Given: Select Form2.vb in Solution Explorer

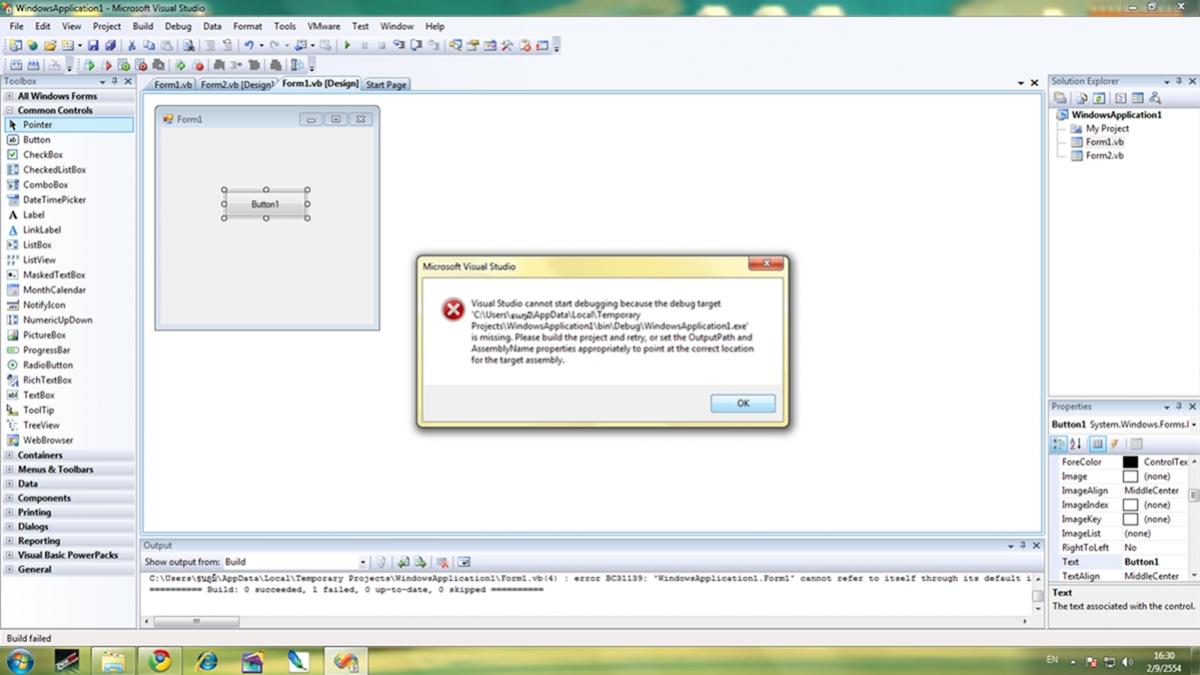Looking at the screenshot, I should [1104, 155].
